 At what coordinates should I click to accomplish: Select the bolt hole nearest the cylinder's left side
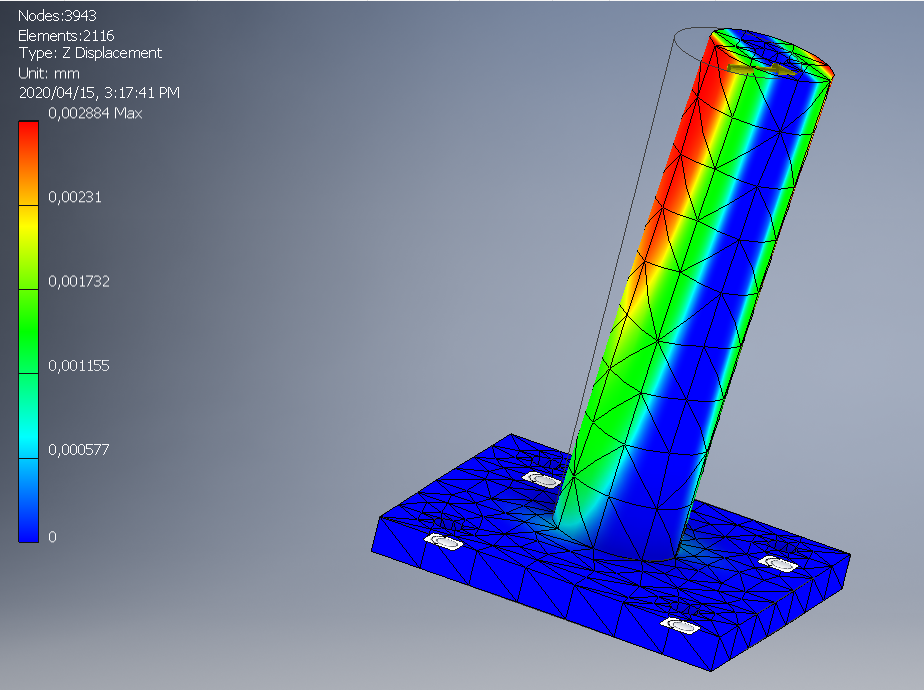[542, 480]
